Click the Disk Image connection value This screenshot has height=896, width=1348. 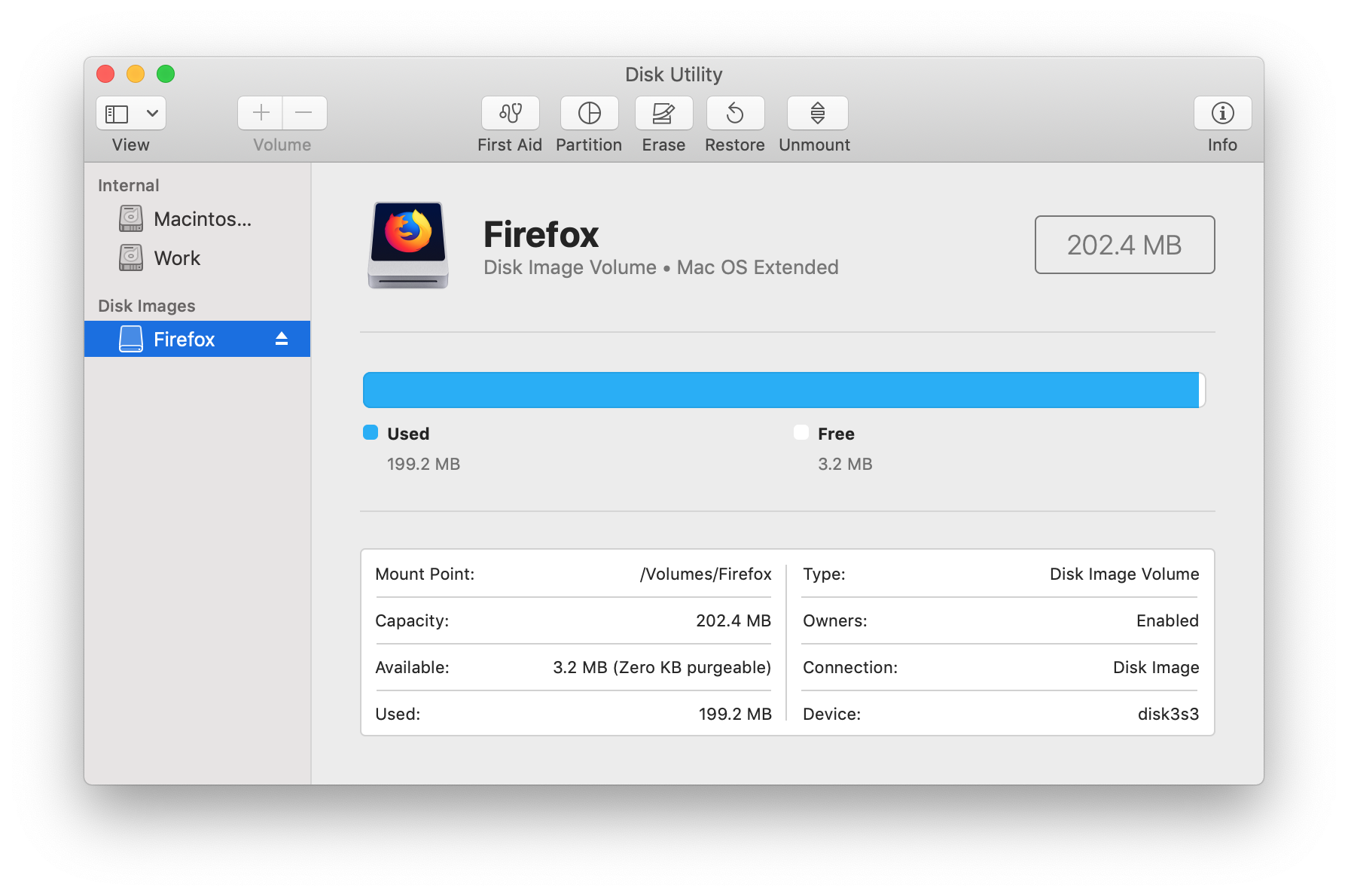pos(1156,667)
